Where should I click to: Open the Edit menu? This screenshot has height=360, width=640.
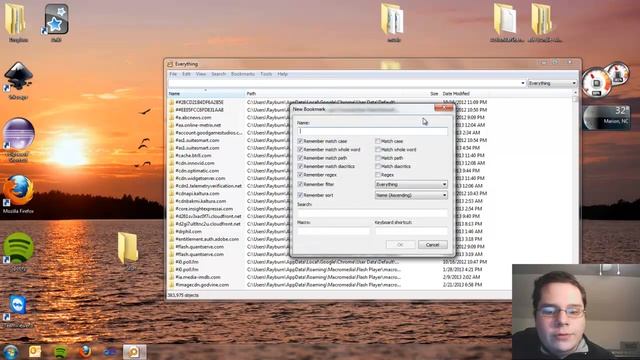click(187, 74)
